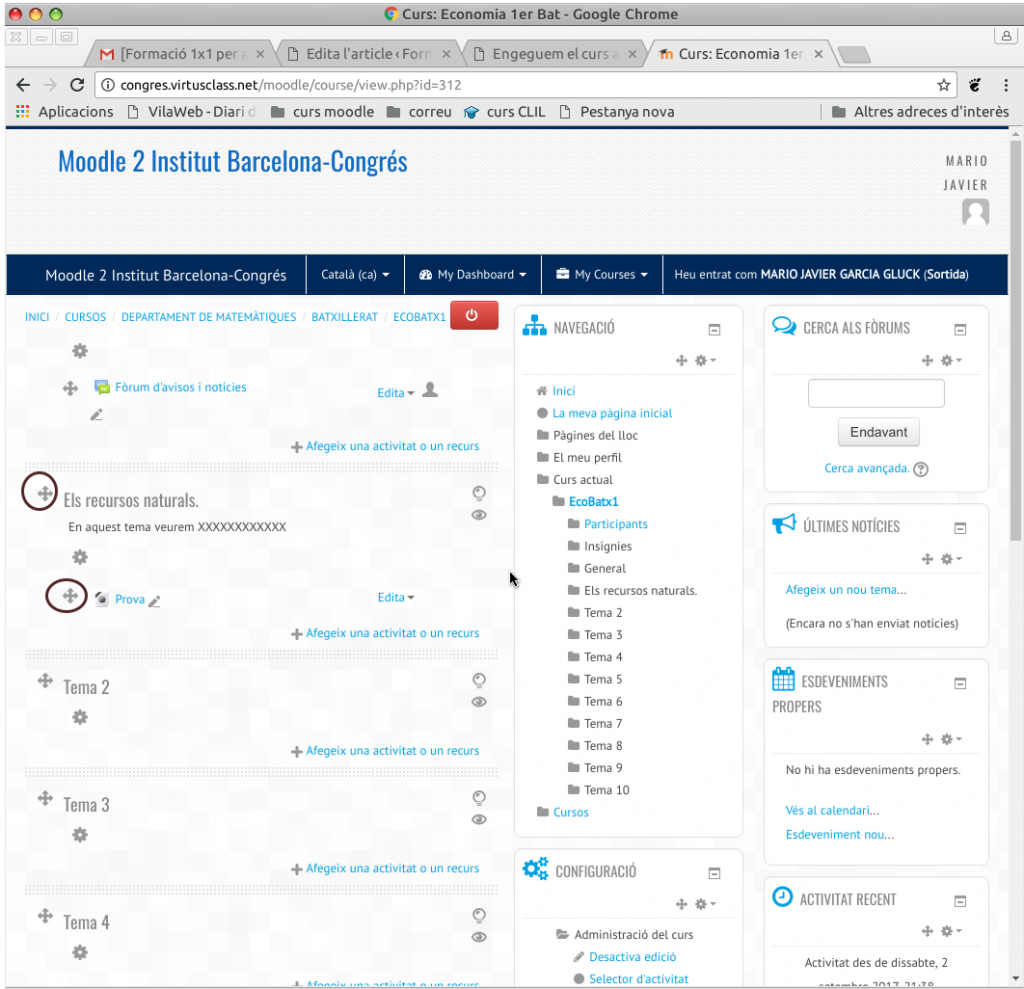Hide Els recursos naturals section with eye icon

[x=479, y=515]
